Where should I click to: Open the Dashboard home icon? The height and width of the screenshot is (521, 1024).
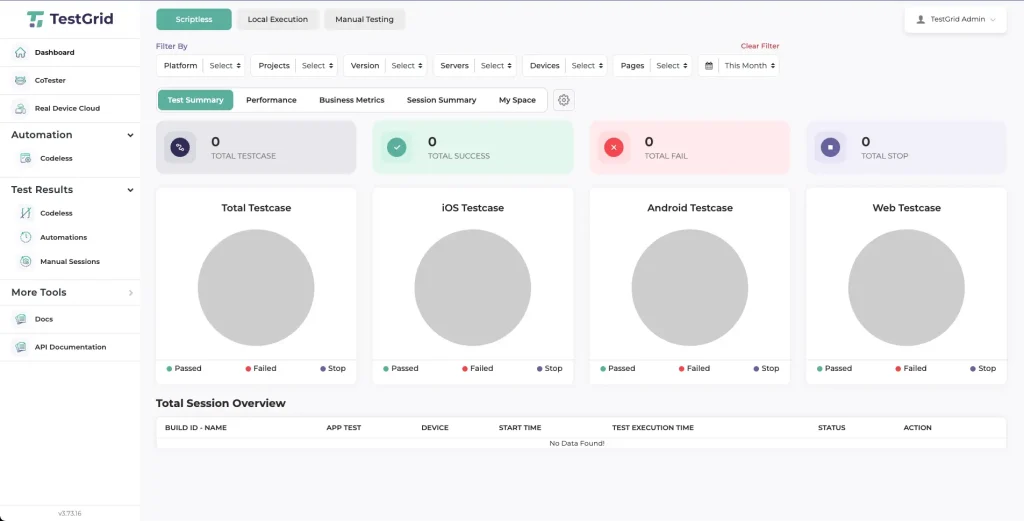pos(20,52)
